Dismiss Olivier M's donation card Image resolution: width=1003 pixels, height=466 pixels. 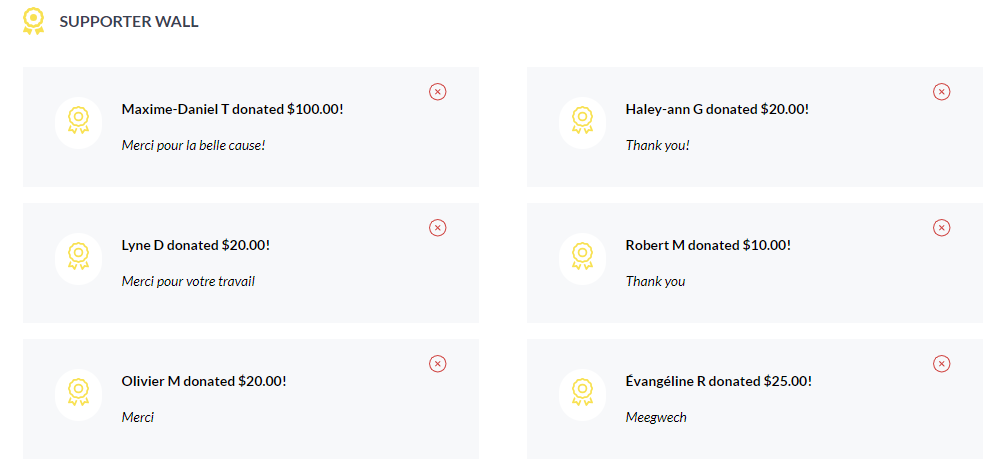tap(438, 364)
